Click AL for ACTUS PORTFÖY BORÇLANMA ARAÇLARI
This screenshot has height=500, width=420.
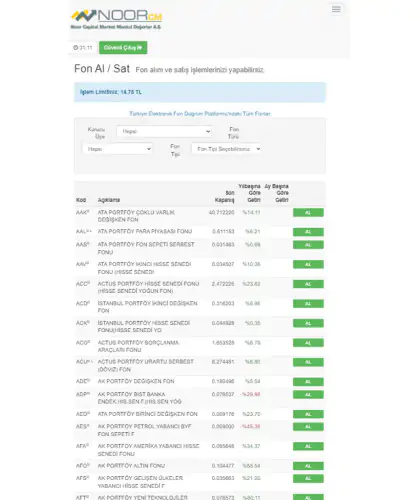pos(308,343)
